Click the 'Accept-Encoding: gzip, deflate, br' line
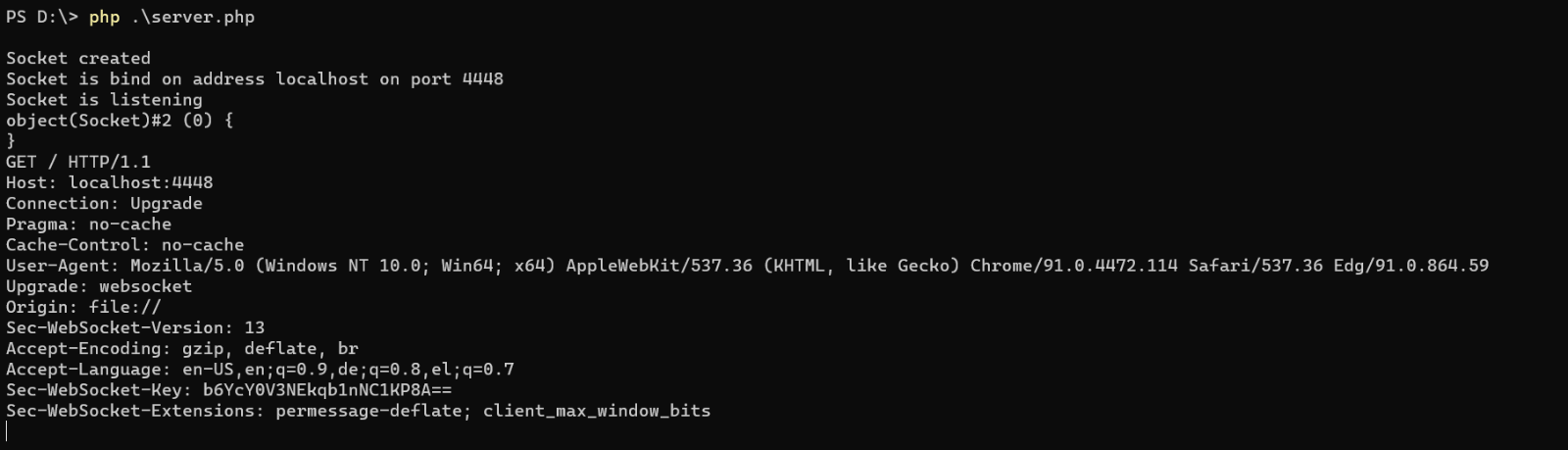 coord(182,348)
